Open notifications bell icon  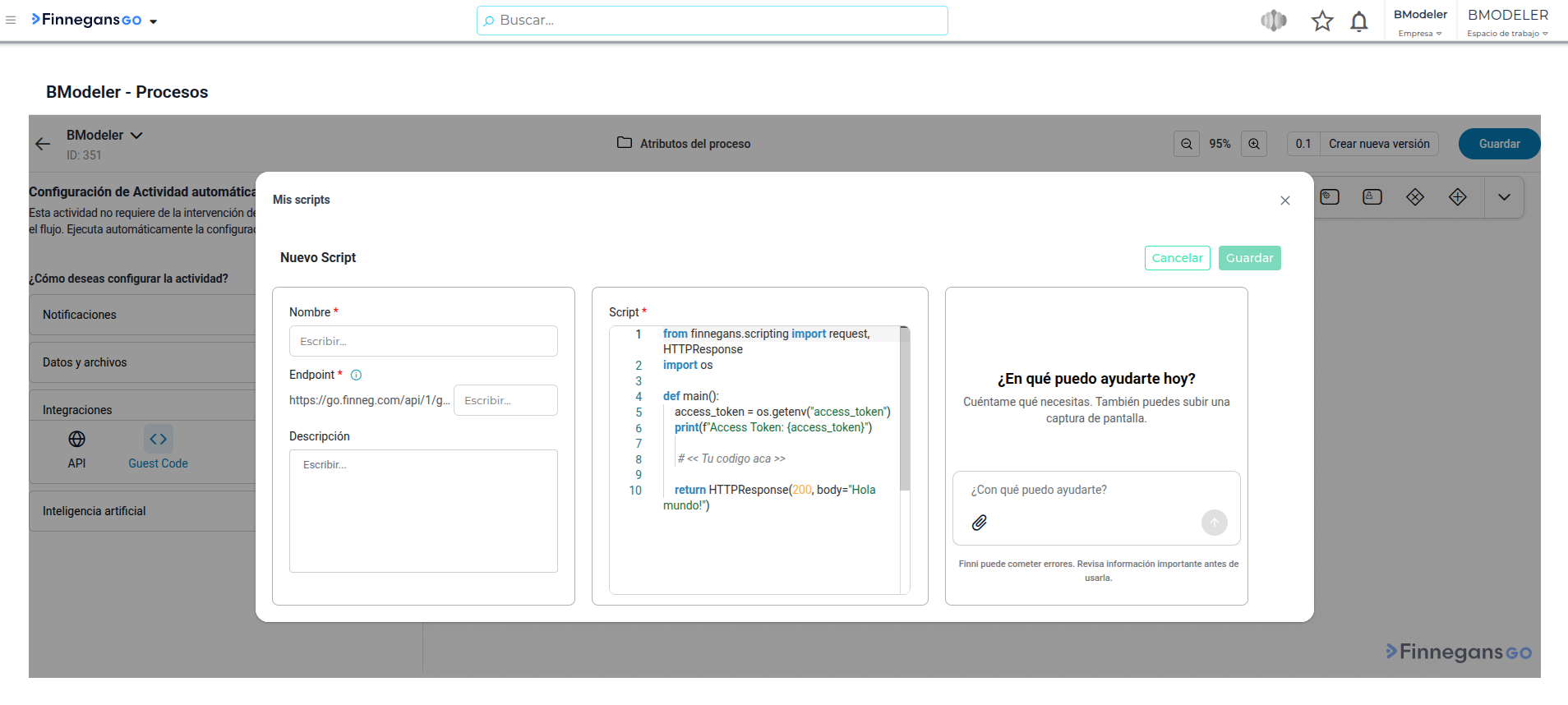[x=1359, y=21]
